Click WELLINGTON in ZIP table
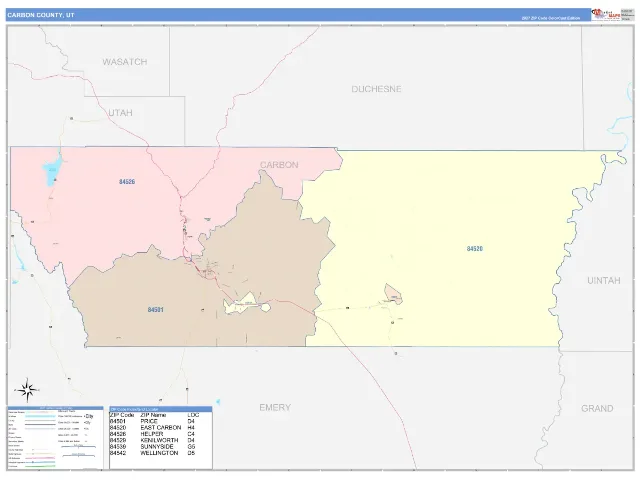Screen dimensions: 640x480 pos(159,453)
